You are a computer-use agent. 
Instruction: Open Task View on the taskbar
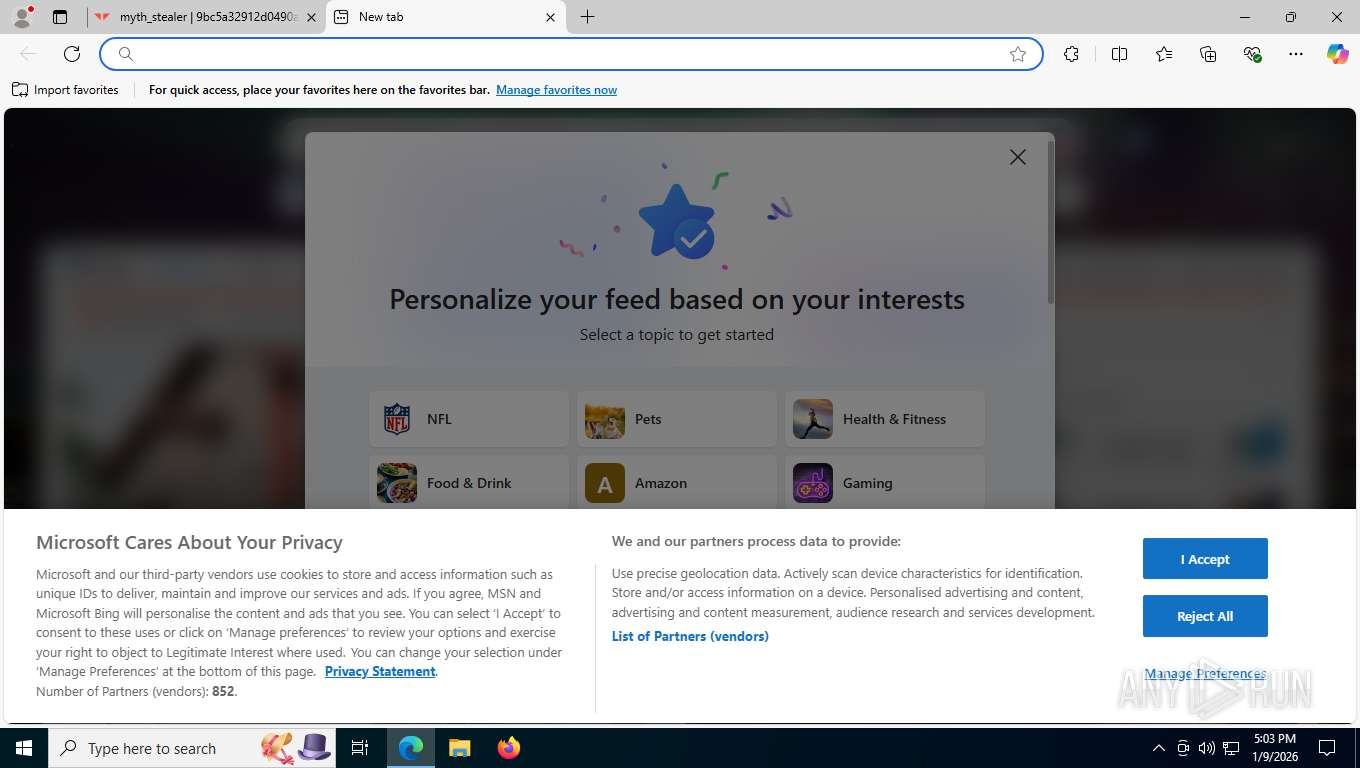[360, 748]
